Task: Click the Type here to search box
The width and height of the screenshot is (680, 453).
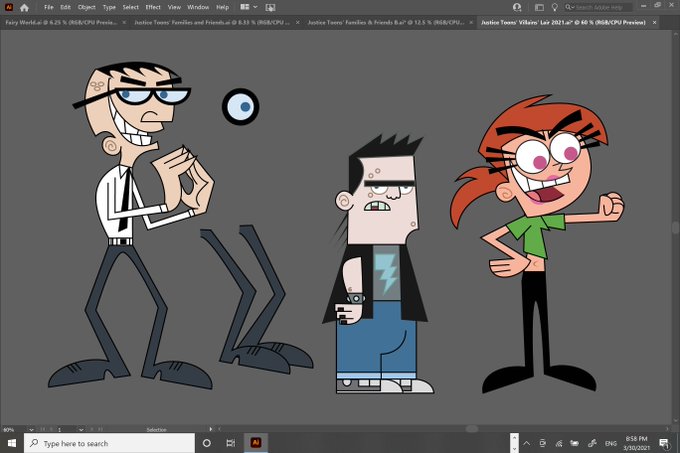Action: [109, 443]
